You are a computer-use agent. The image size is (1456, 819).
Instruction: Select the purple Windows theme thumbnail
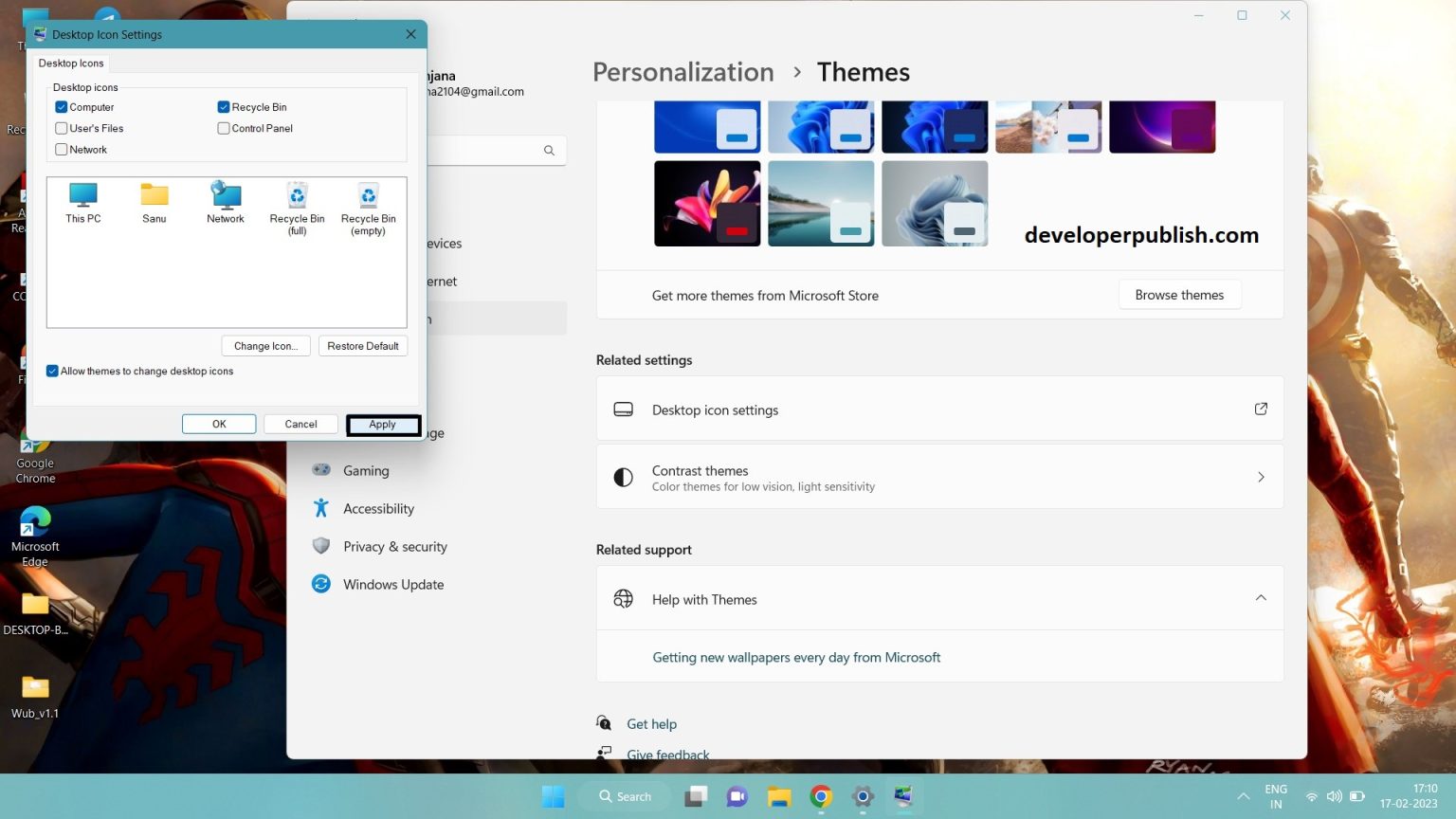(x=1162, y=125)
